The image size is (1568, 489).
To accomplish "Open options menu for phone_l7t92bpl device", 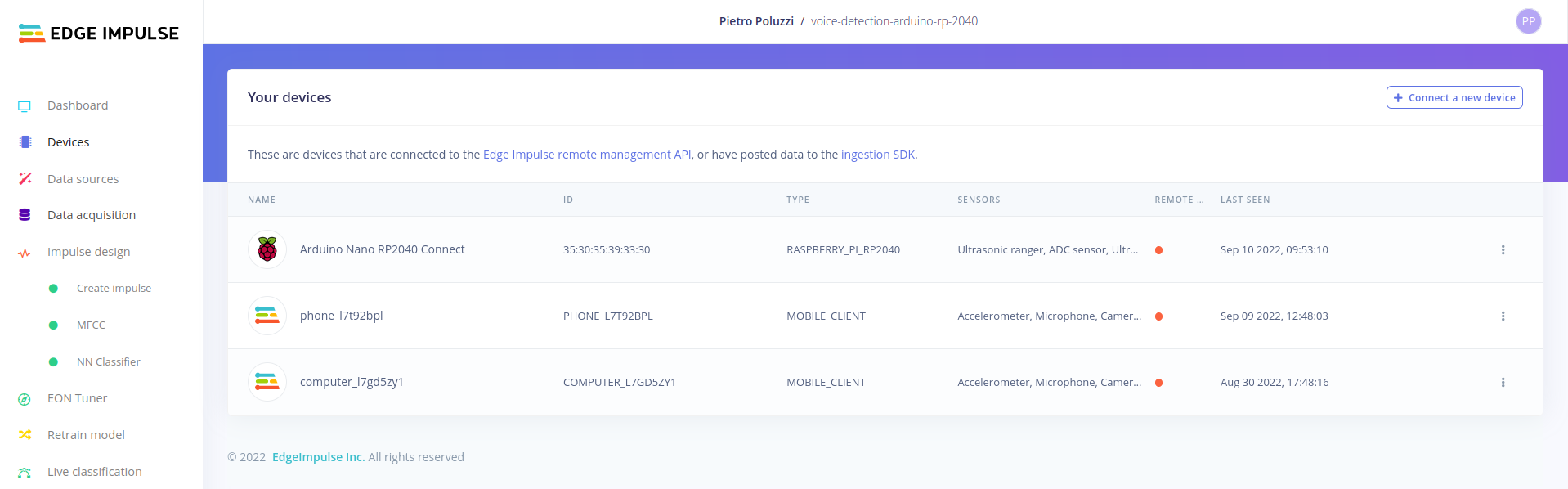I will point(1502,316).
